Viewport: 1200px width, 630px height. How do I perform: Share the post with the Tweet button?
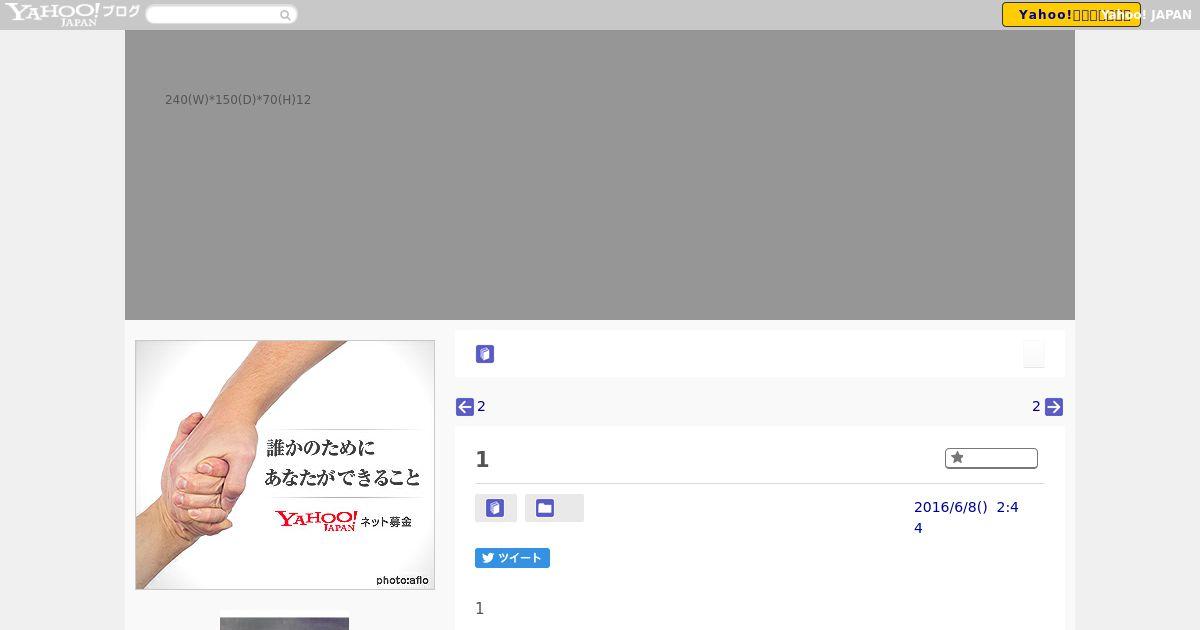512,558
